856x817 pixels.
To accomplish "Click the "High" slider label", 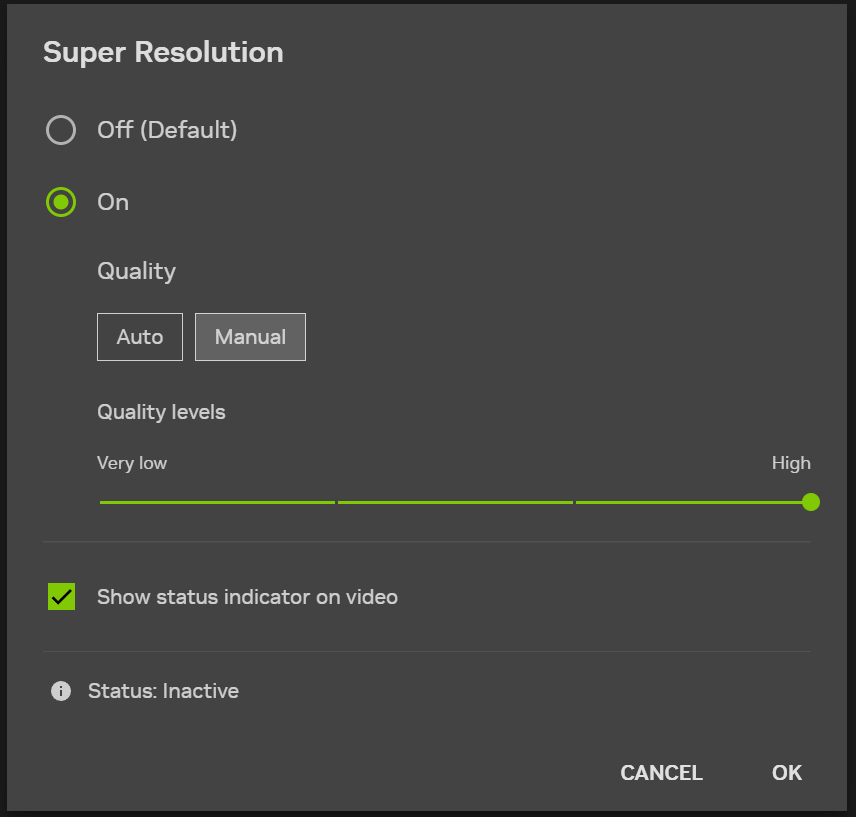I will pos(791,463).
